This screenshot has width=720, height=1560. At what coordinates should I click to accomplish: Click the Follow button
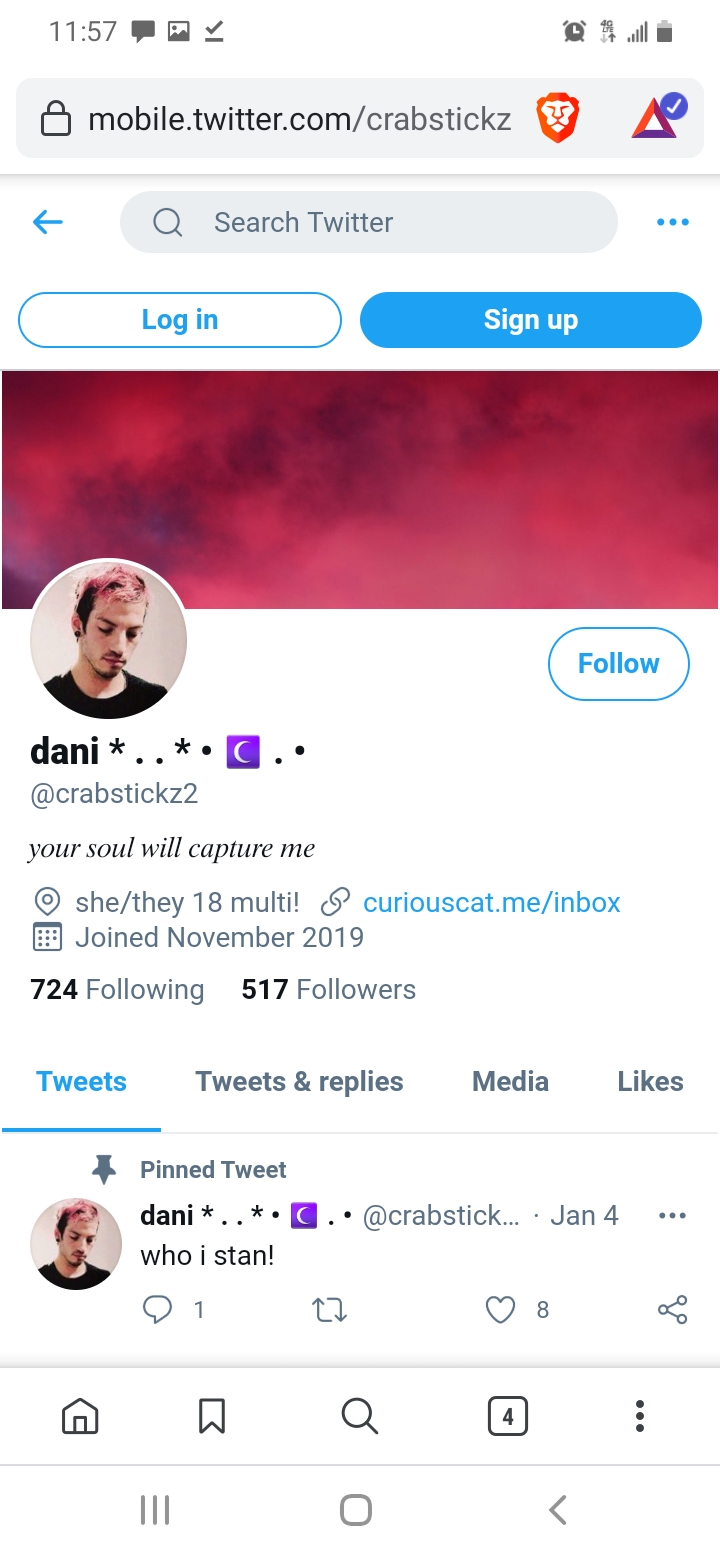tap(619, 663)
